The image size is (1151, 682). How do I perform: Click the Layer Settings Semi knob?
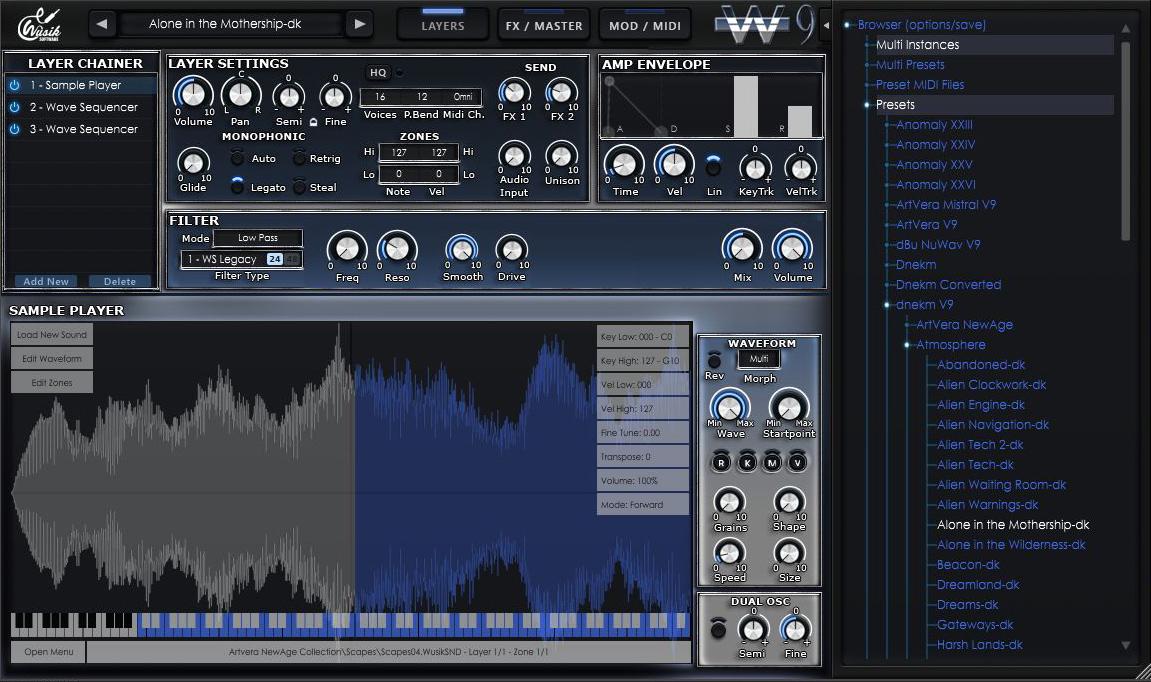coord(288,97)
